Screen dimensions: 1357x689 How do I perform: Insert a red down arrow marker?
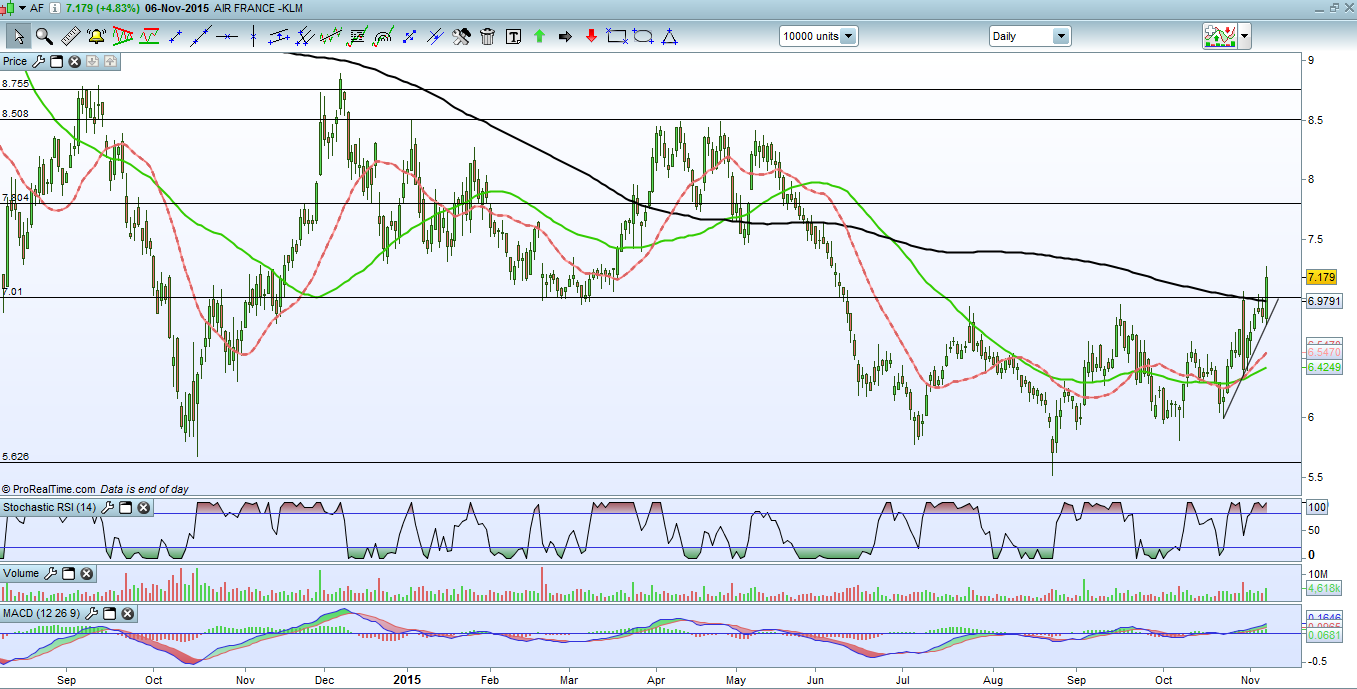pyautogui.click(x=591, y=37)
